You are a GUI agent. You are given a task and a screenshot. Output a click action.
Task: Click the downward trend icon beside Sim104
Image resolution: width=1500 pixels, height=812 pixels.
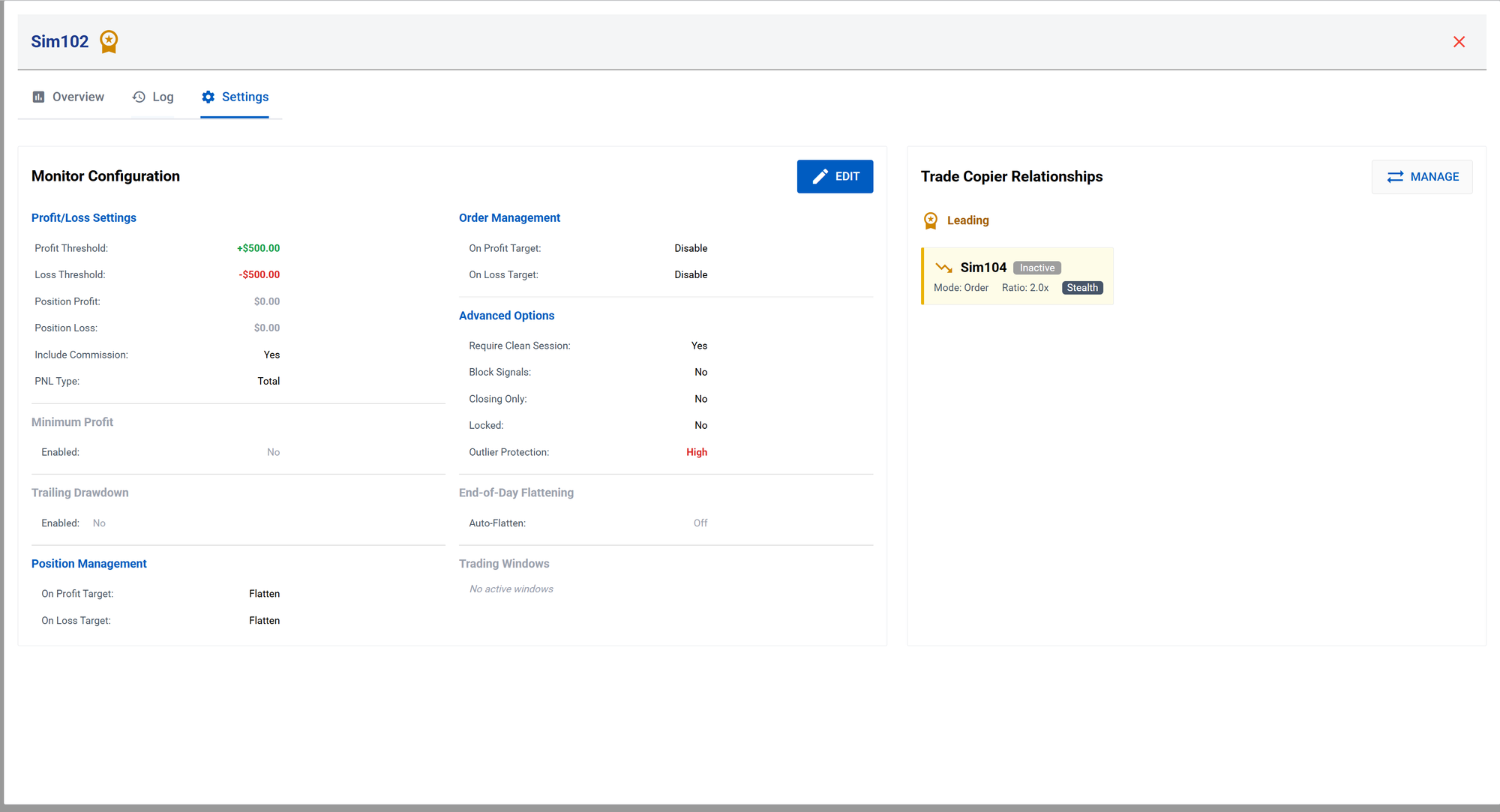(x=943, y=267)
